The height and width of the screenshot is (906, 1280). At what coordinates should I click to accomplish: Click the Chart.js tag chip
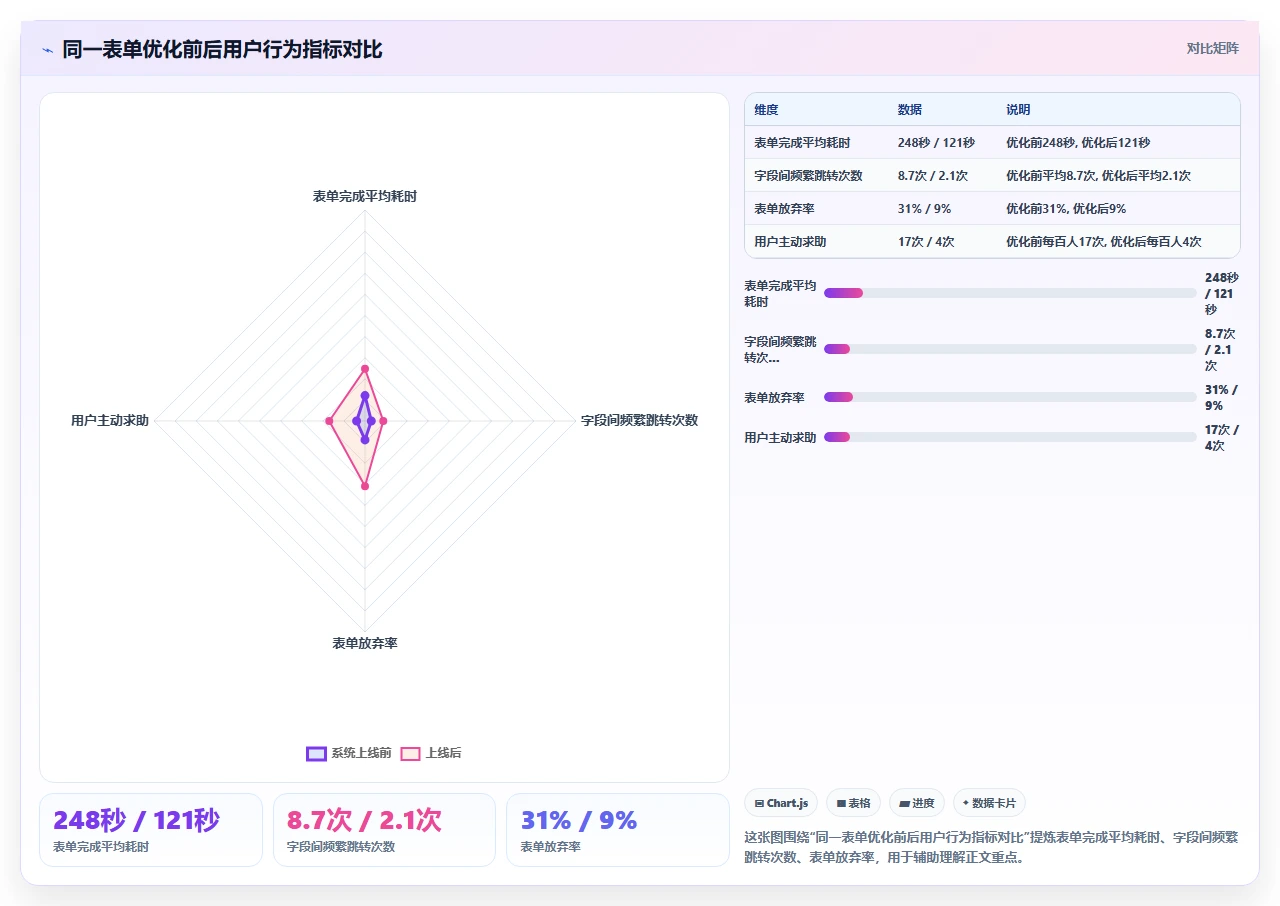[x=781, y=803]
